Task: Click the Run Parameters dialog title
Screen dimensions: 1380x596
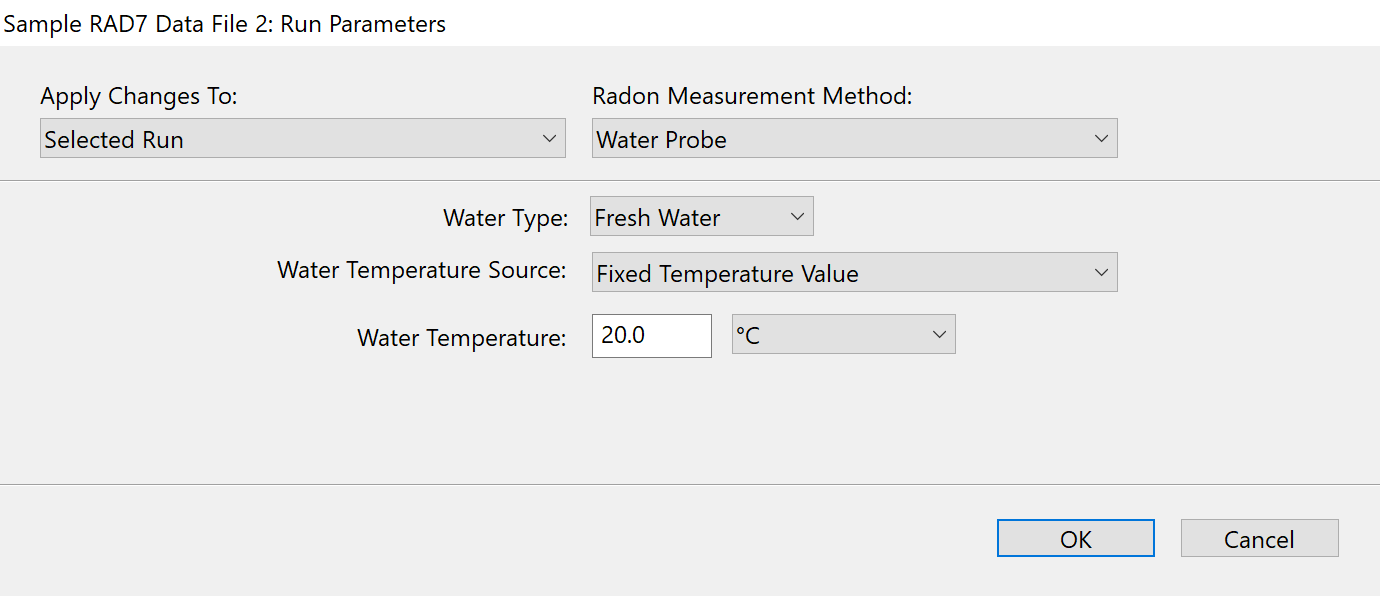Action: (x=225, y=24)
